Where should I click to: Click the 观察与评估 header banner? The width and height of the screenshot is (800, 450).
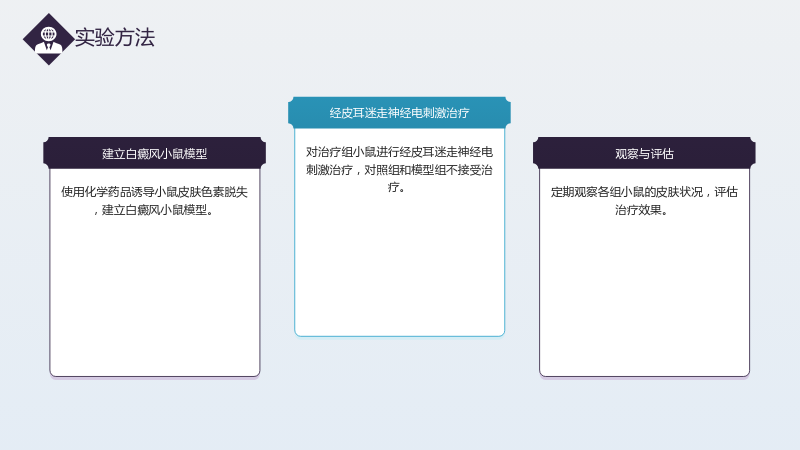tap(644, 153)
